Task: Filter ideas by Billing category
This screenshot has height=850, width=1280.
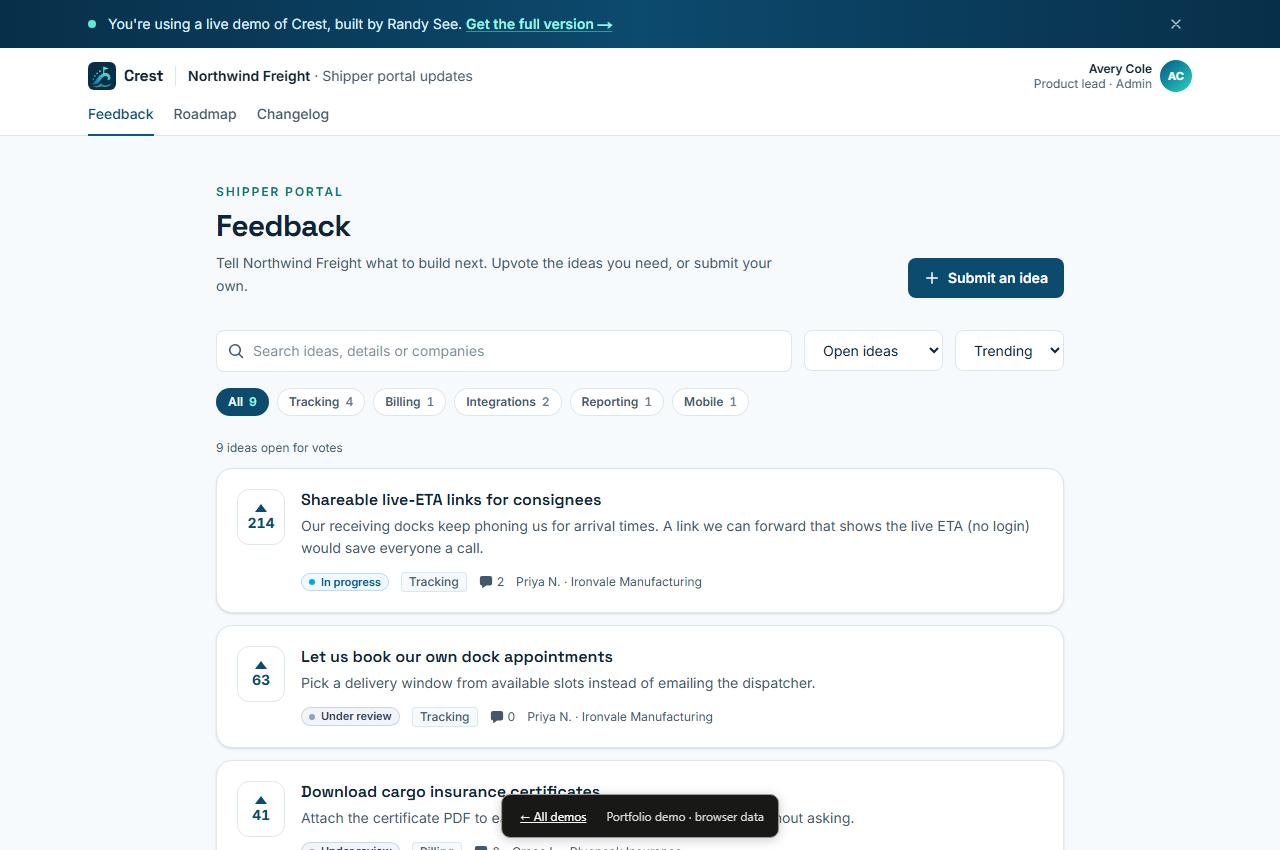Action: click(x=409, y=402)
